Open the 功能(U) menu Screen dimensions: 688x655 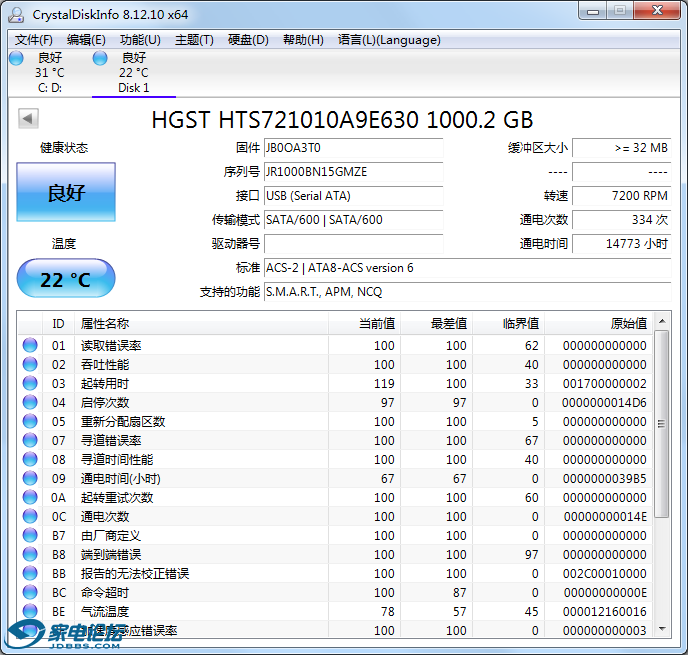140,40
